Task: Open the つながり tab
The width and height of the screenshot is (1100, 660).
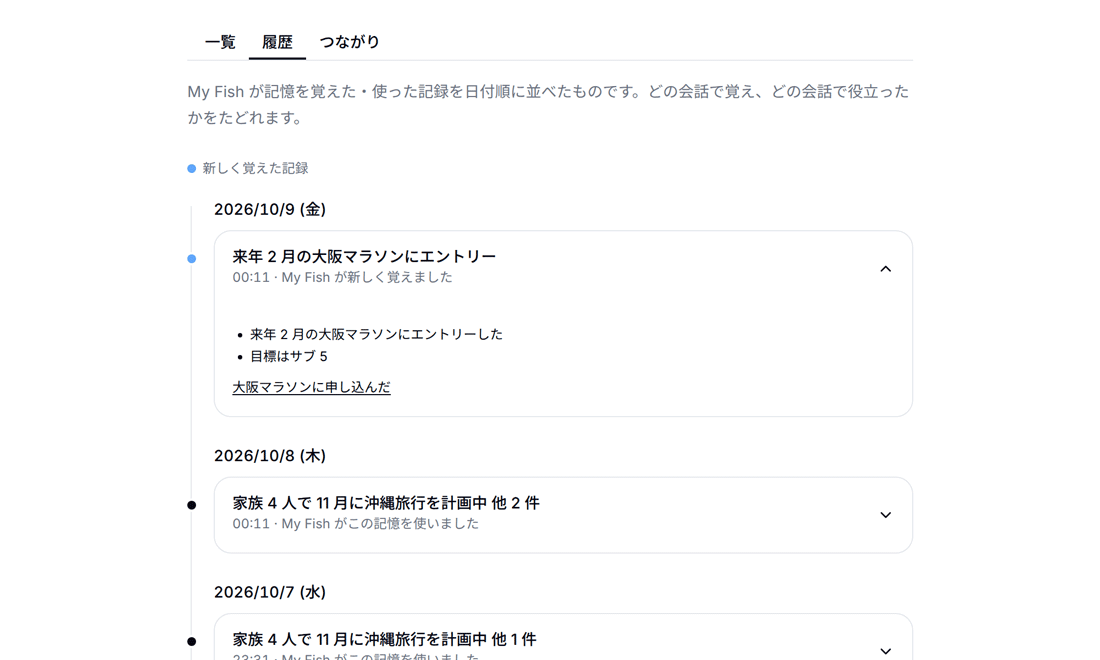Action: (x=349, y=42)
